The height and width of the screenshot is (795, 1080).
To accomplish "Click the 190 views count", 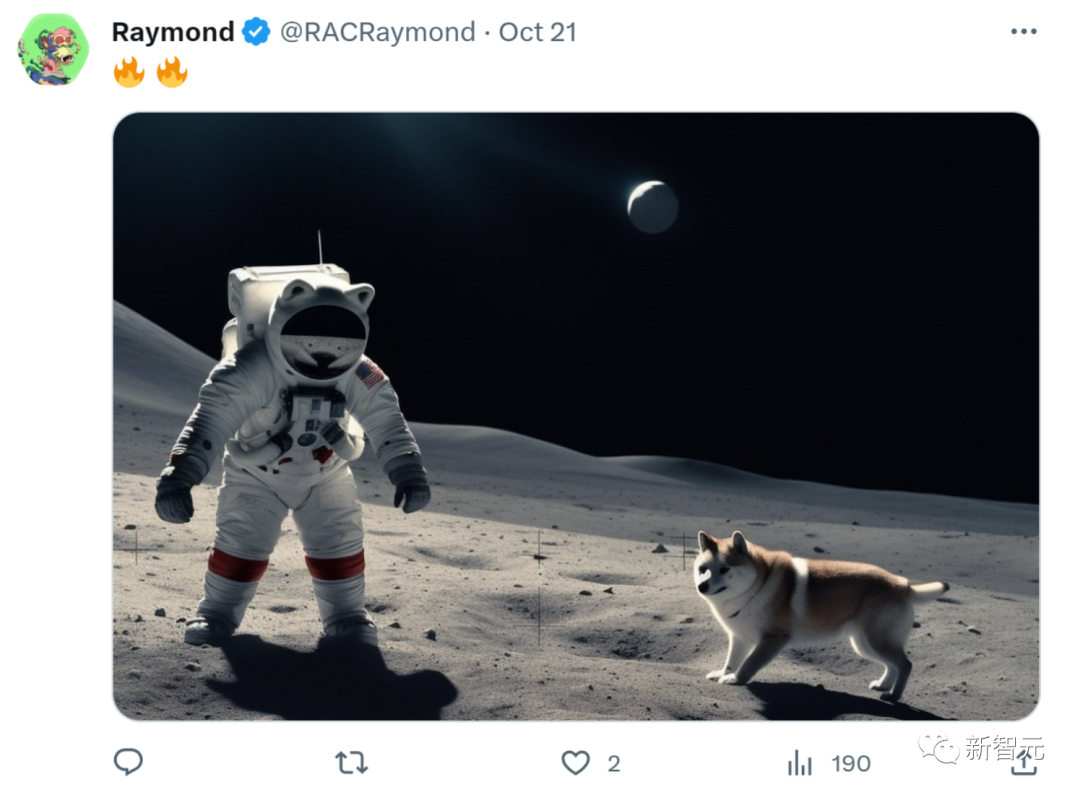I will tap(850, 764).
